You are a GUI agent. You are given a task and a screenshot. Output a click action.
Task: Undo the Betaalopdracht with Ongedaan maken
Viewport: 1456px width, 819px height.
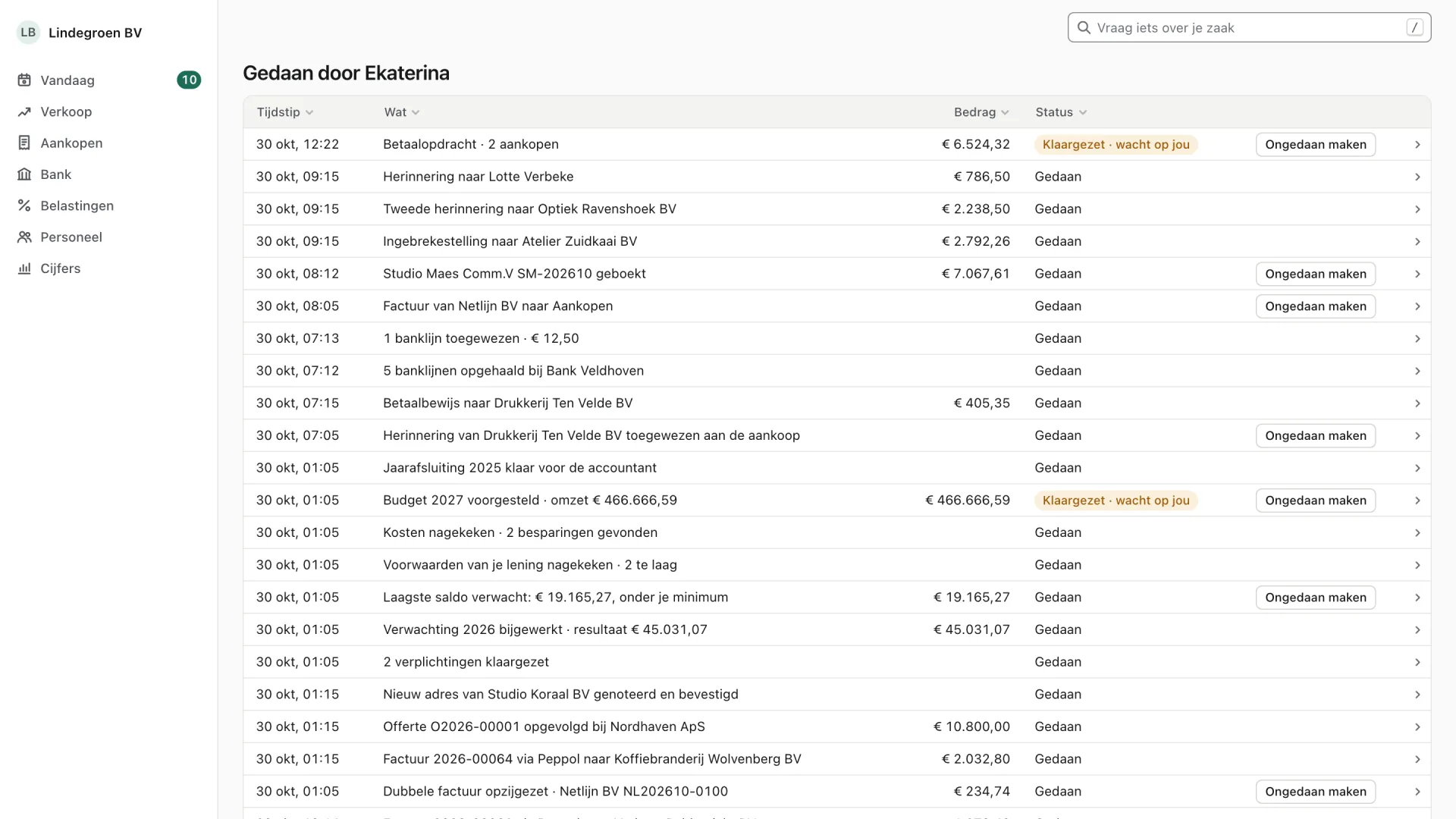[1316, 145]
